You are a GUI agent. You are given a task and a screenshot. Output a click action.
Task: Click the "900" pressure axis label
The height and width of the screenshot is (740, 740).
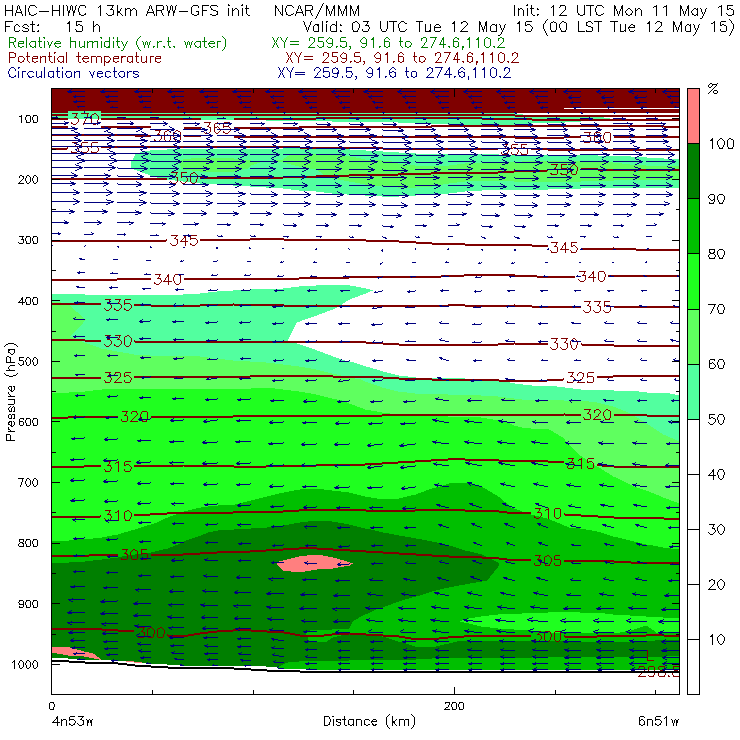coord(28,604)
